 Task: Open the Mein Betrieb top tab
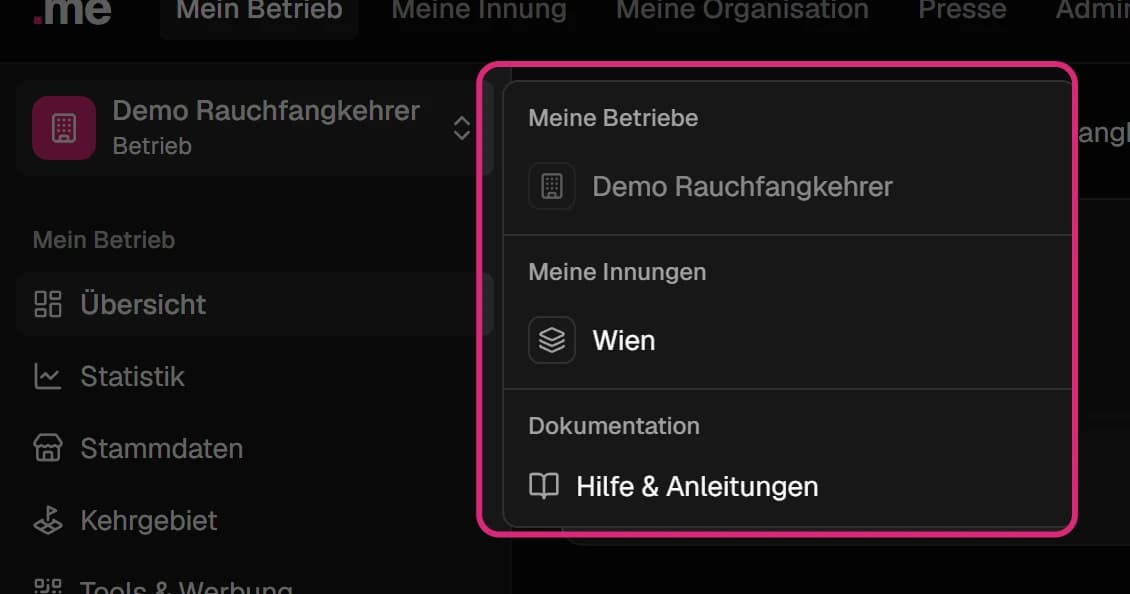[259, 12]
